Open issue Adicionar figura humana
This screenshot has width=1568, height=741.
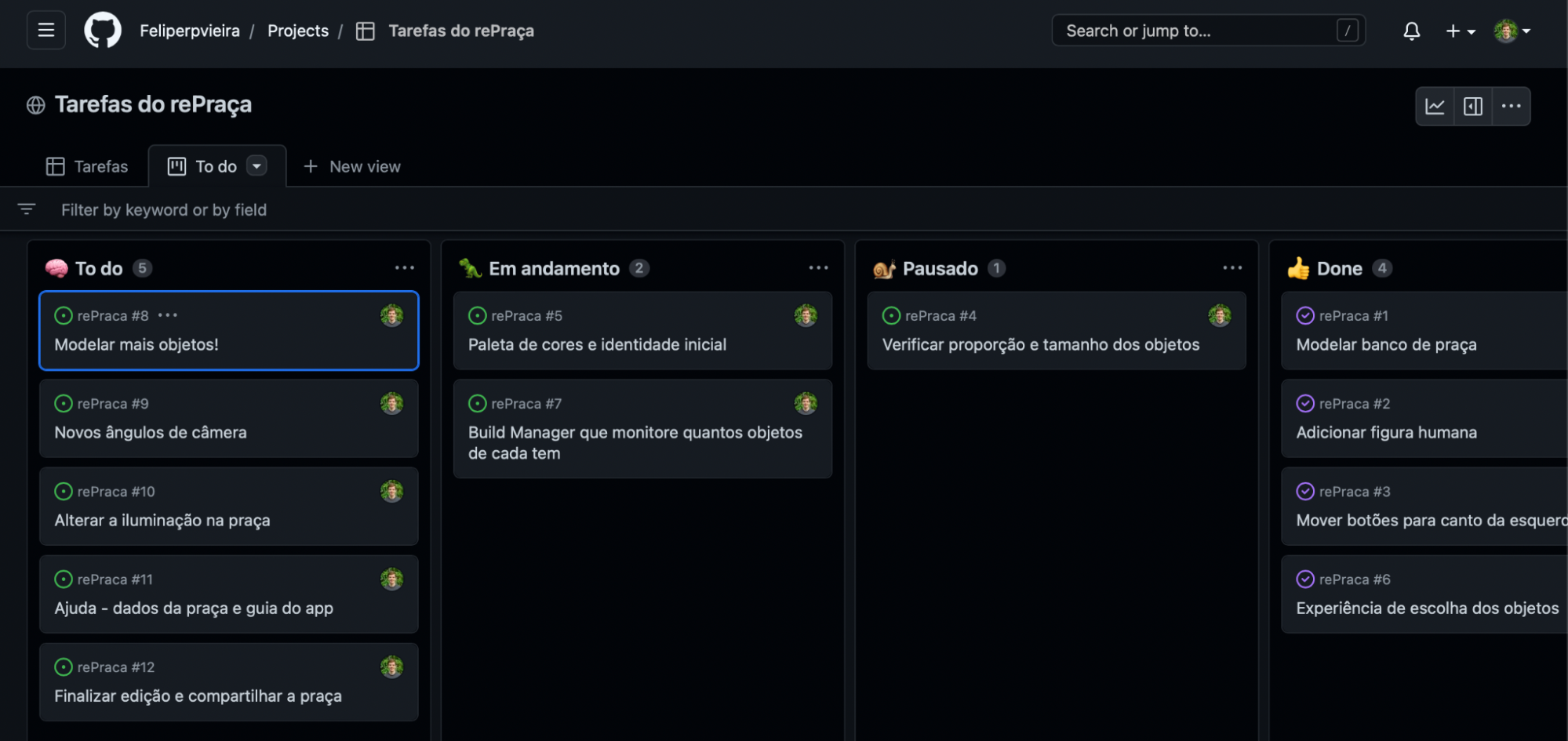point(1386,432)
